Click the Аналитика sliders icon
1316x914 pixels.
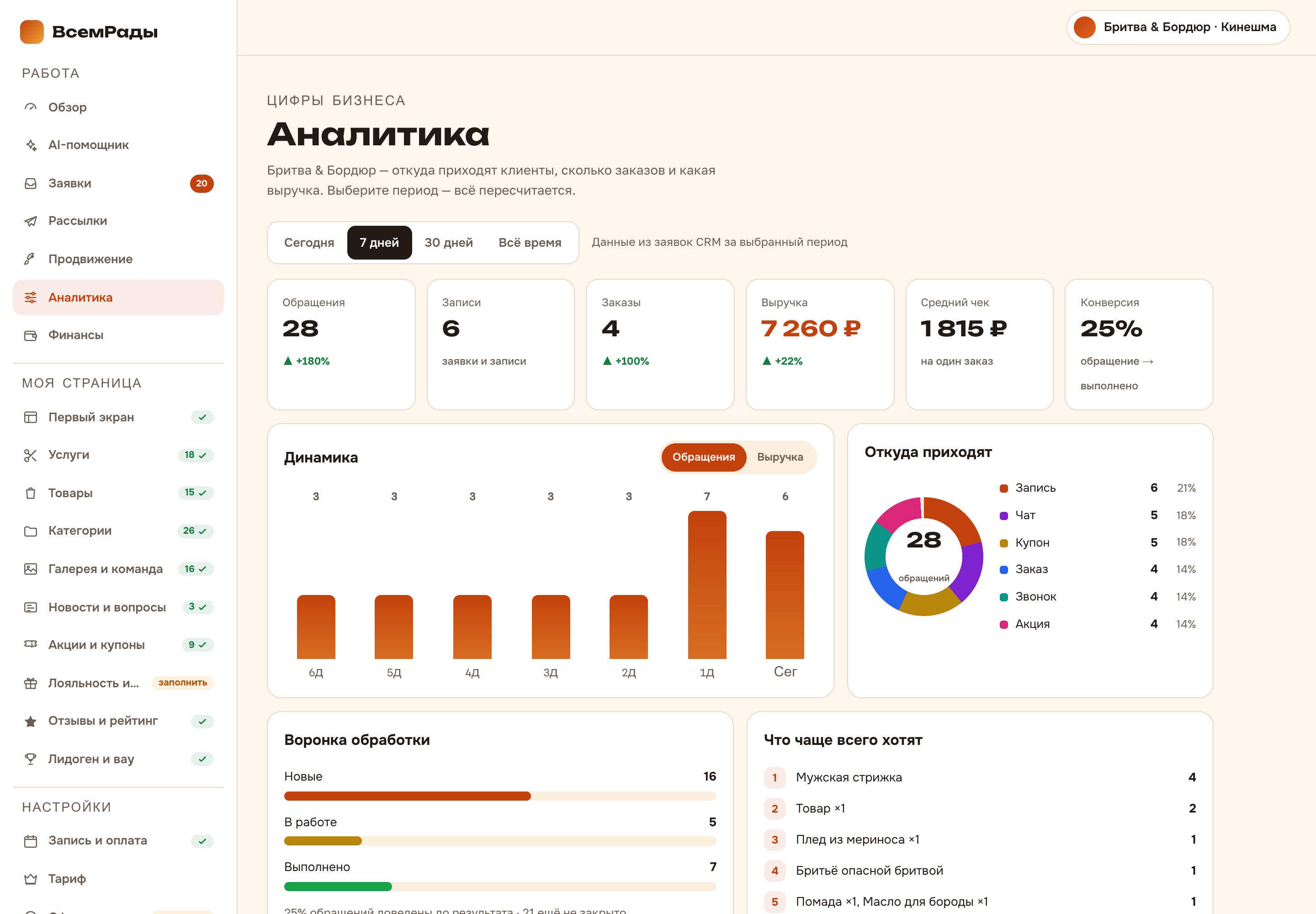[31, 297]
